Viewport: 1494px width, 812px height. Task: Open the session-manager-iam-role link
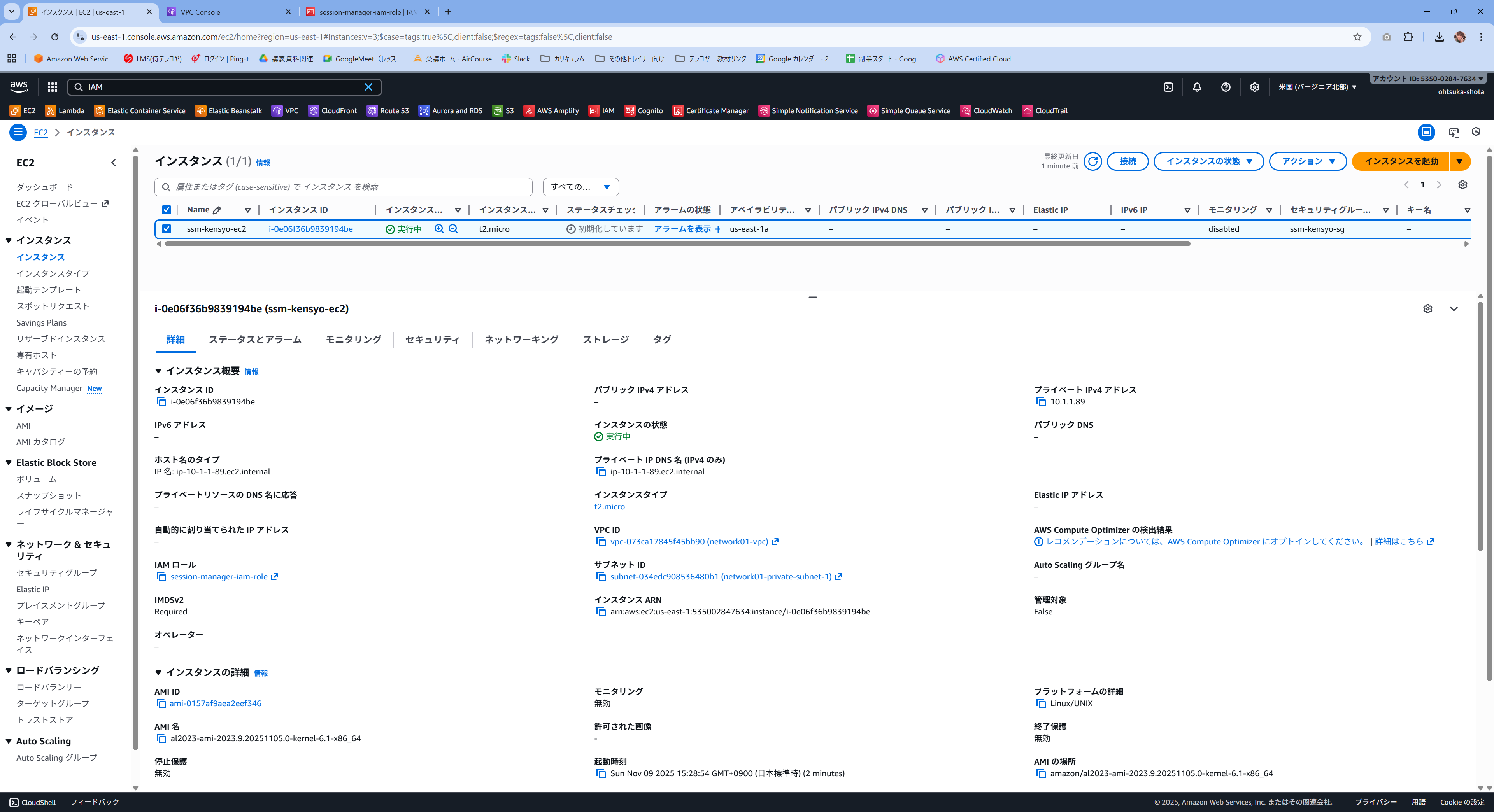point(219,577)
